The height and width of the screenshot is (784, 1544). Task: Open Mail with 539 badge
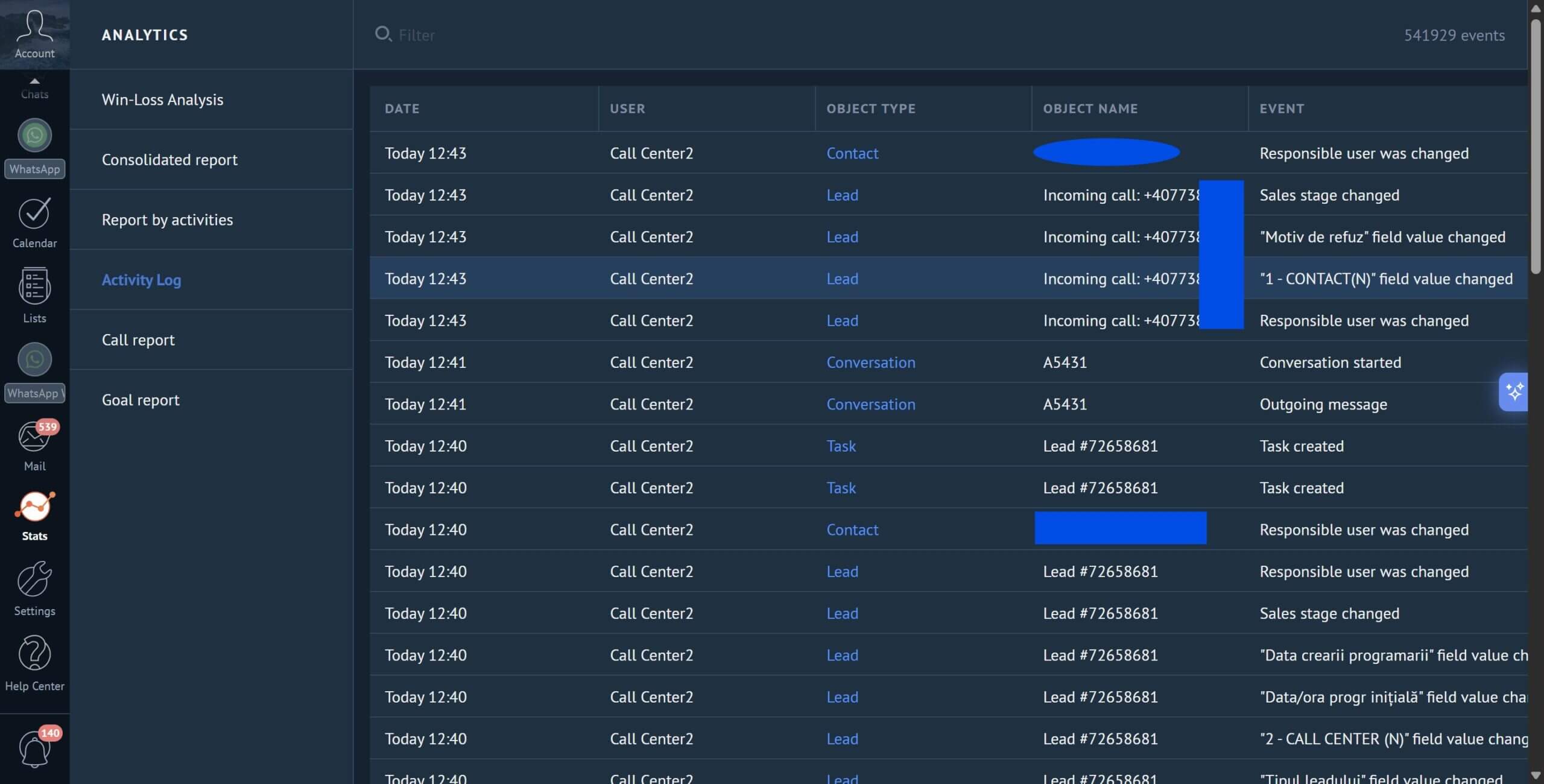[x=34, y=445]
